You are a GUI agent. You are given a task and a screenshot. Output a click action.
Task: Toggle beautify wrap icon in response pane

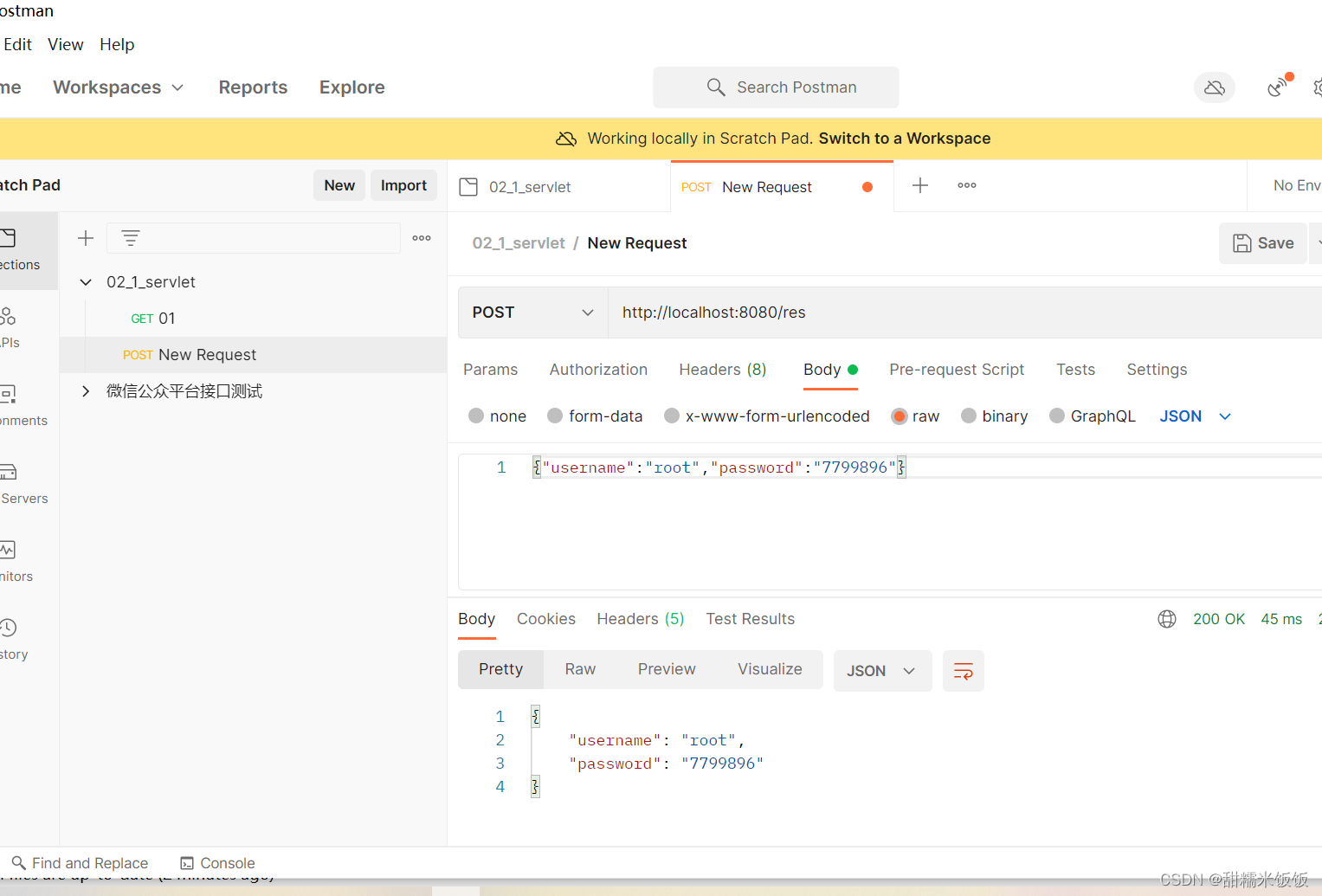pos(963,671)
